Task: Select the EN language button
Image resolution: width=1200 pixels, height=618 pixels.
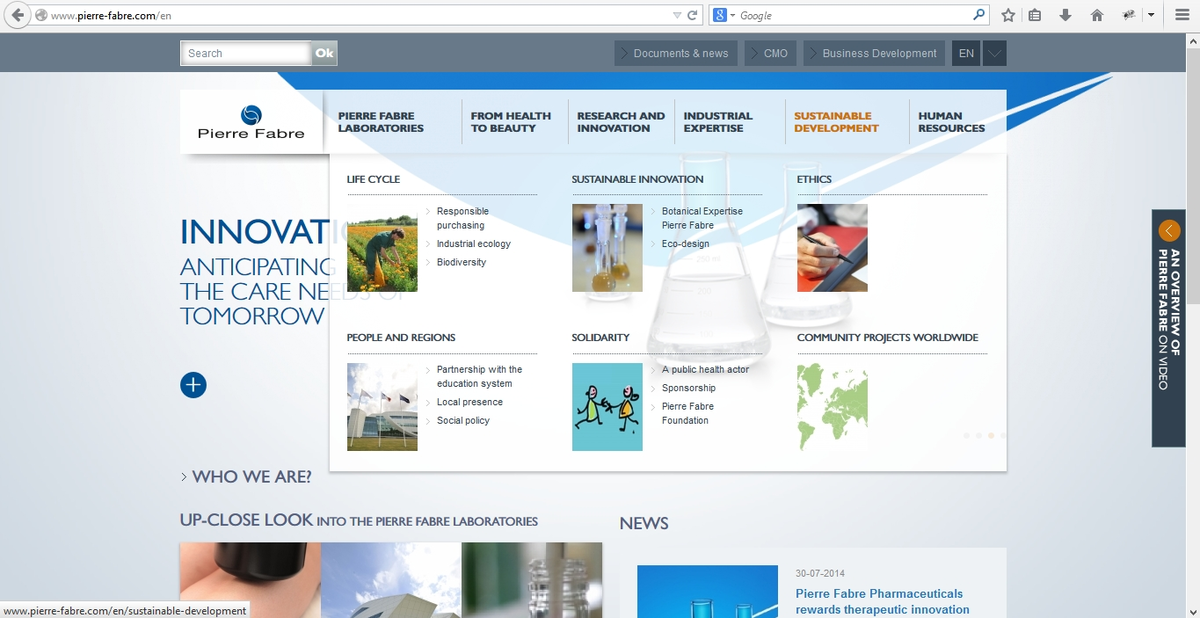Action: tap(966, 53)
